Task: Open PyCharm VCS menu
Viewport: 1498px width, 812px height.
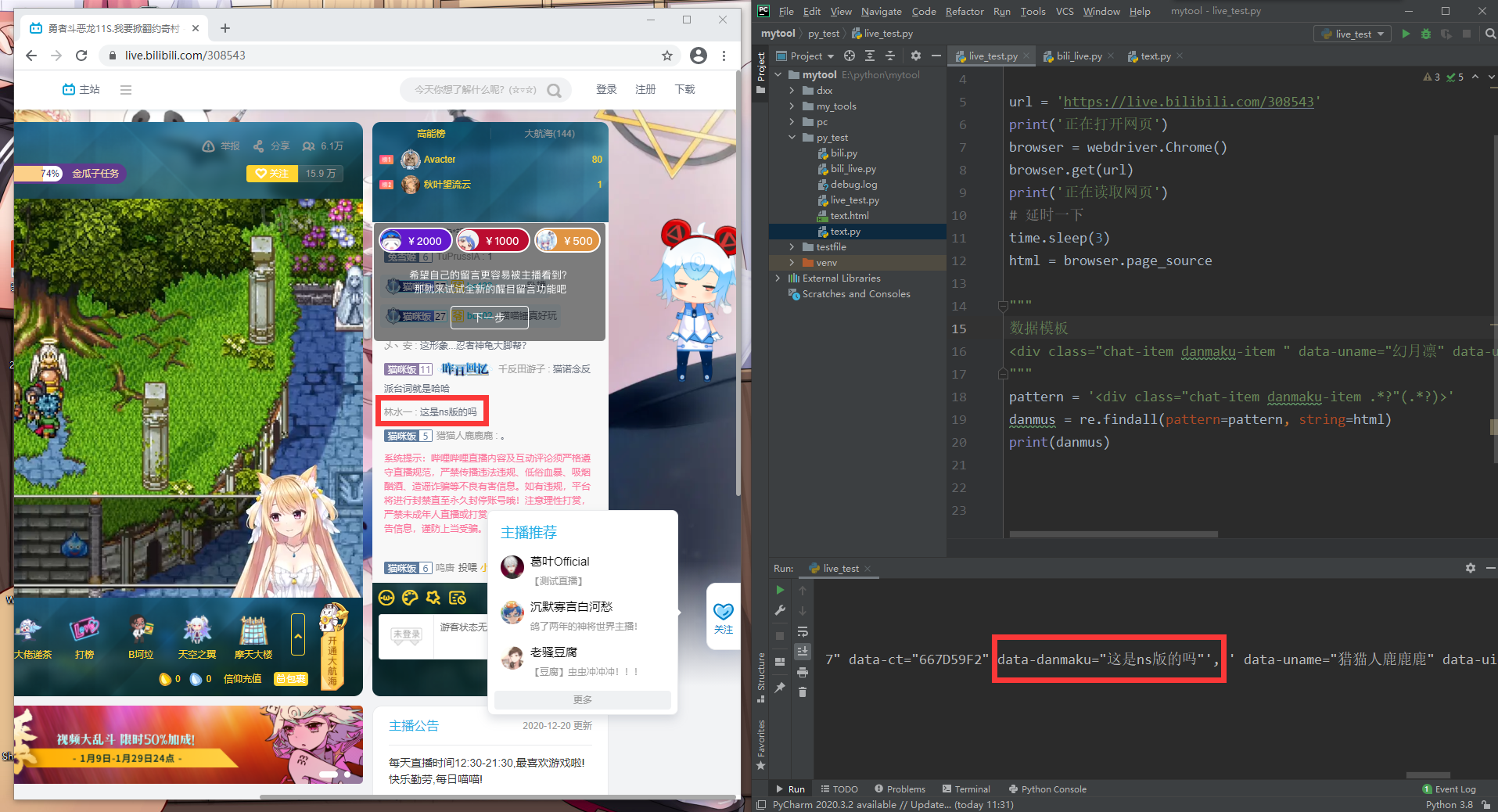Action: click(1064, 11)
